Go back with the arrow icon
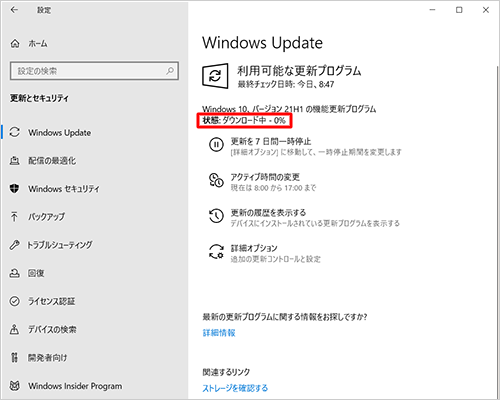This screenshot has width=500, height=400. (x=14, y=10)
